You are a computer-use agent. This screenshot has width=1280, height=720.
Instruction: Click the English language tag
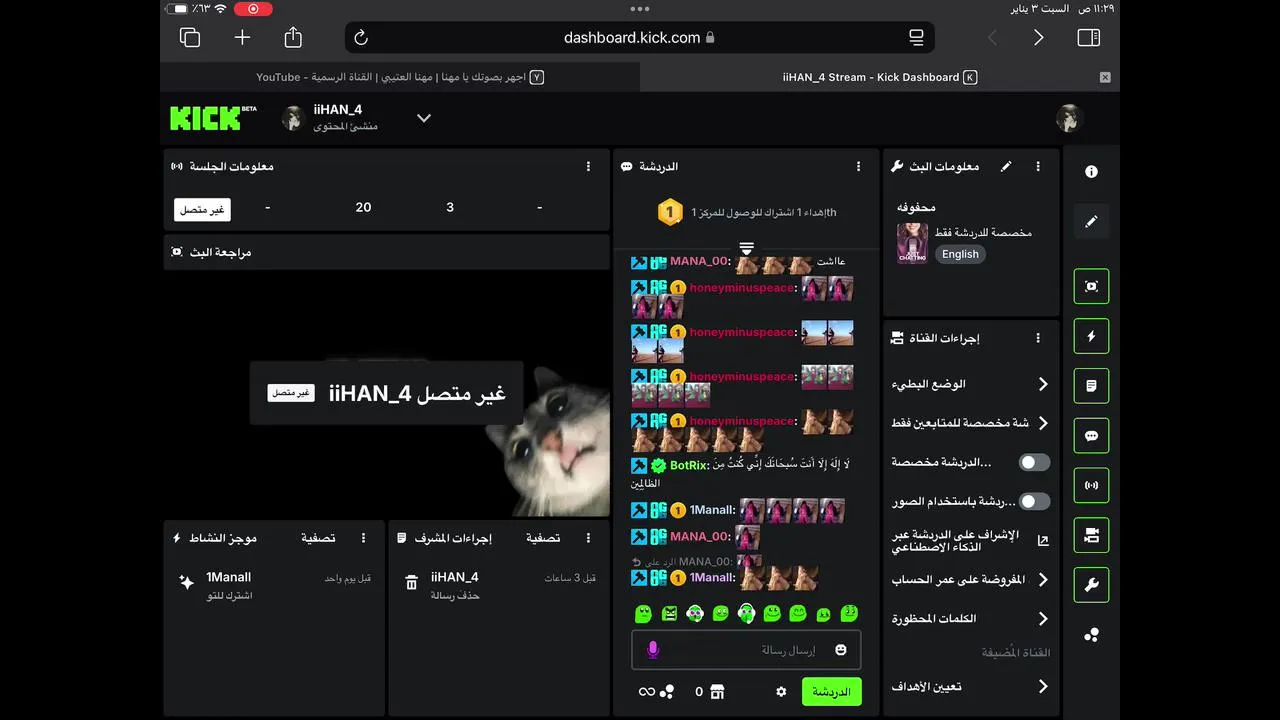(960, 254)
